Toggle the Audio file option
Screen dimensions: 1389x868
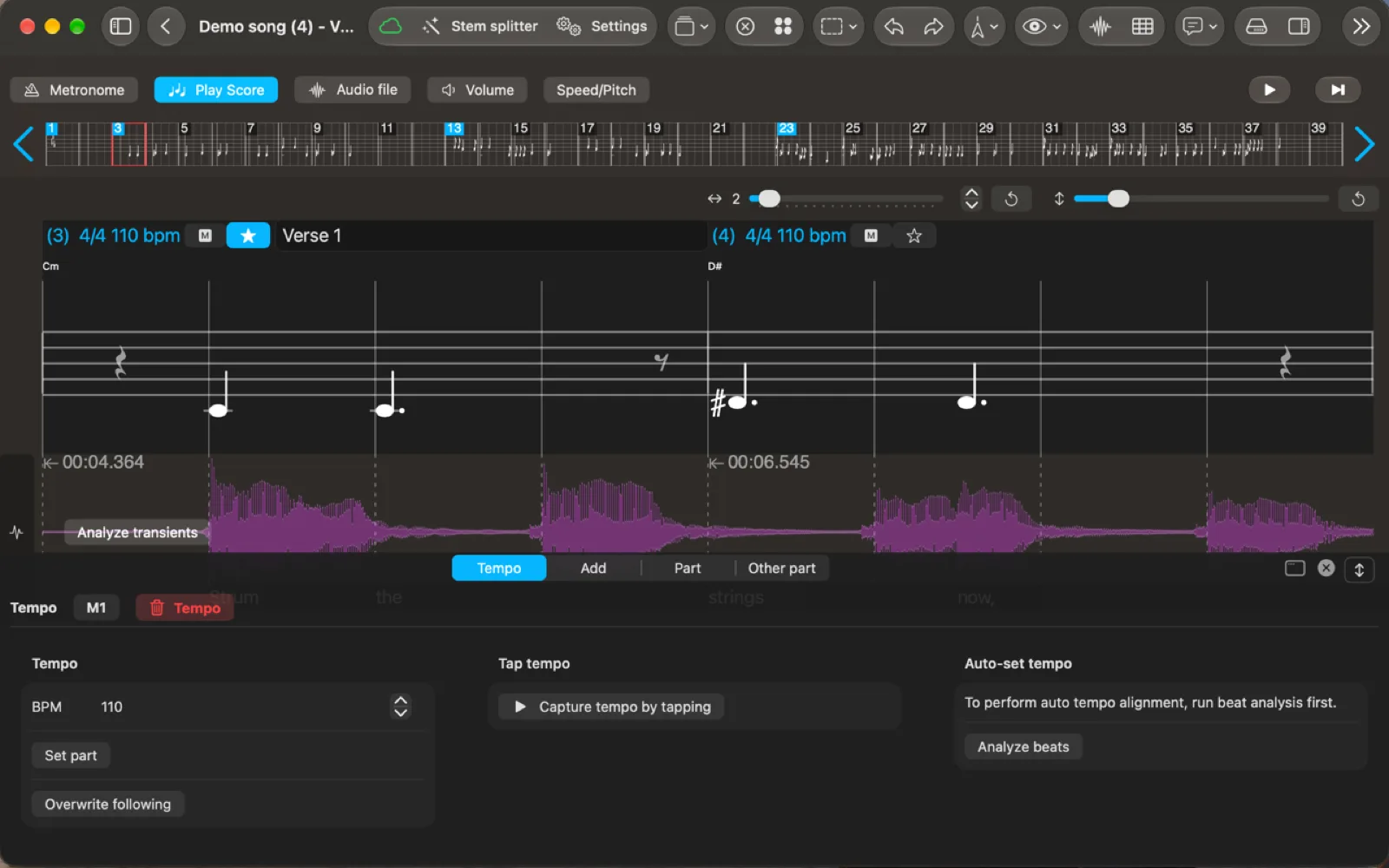point(352,90)
